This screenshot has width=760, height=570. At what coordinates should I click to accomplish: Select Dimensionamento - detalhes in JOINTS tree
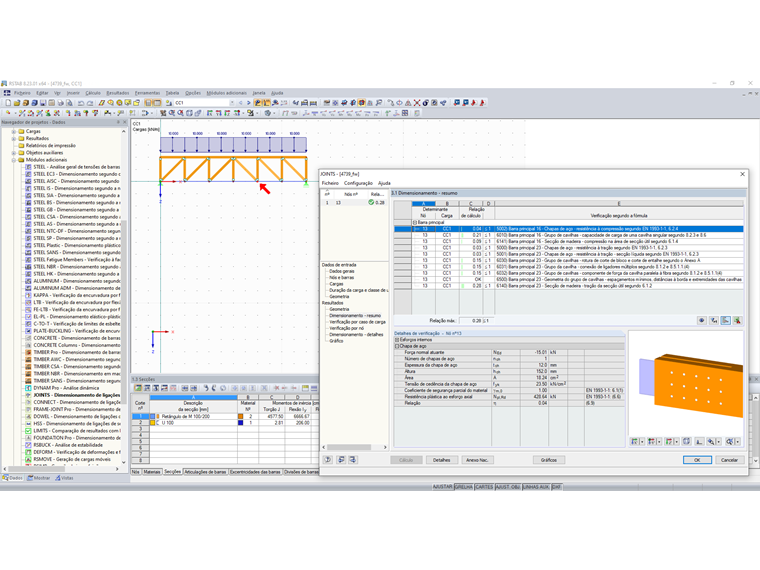point(356,334)
